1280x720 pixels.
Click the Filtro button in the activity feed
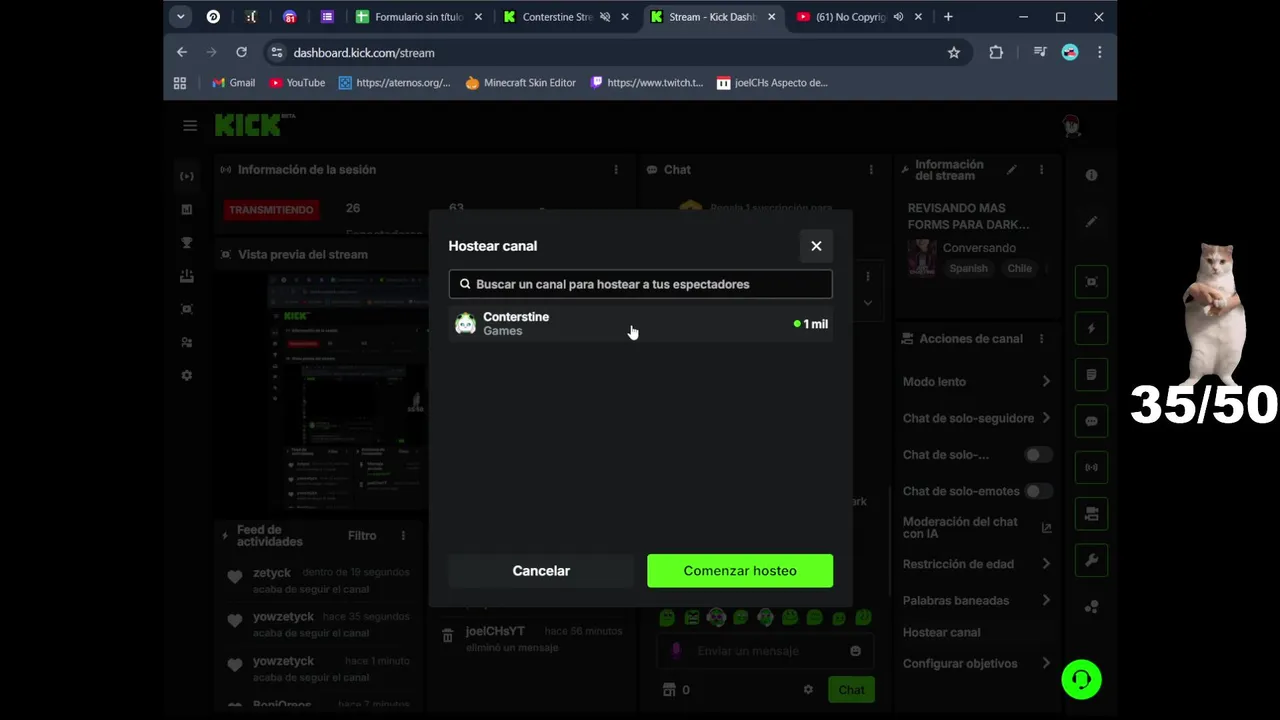362,536
